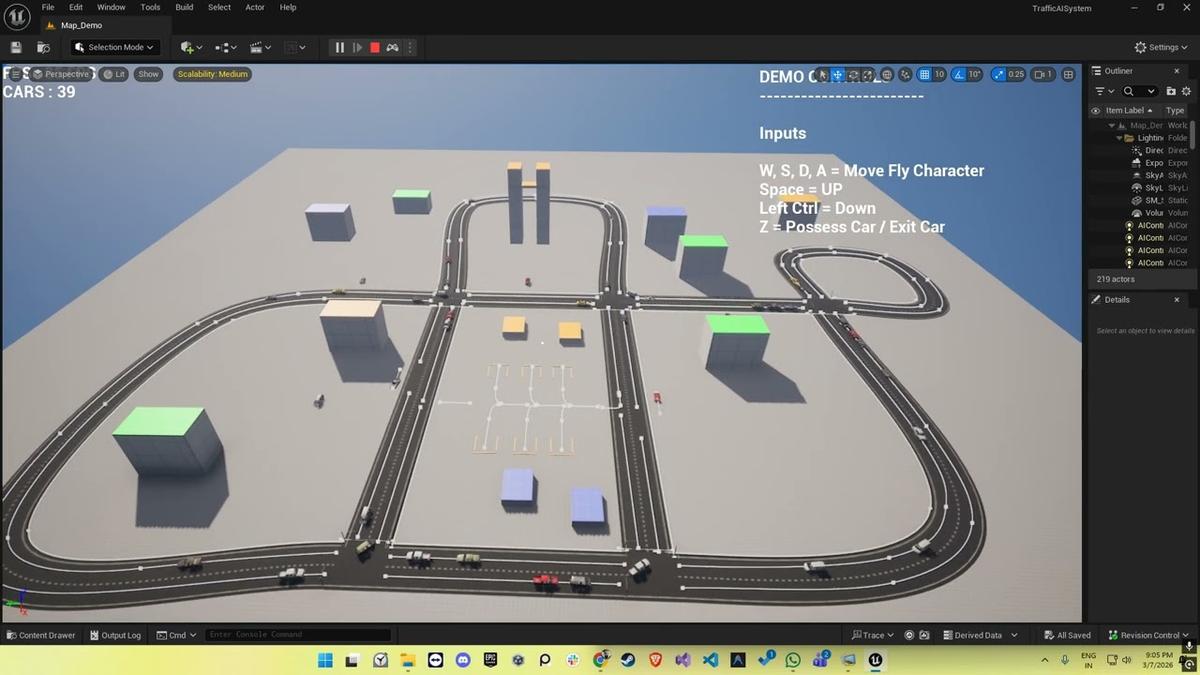The image size is (1200, 675).
Task: Sort by Item Label column header
Action: [x=1129, y=110]
